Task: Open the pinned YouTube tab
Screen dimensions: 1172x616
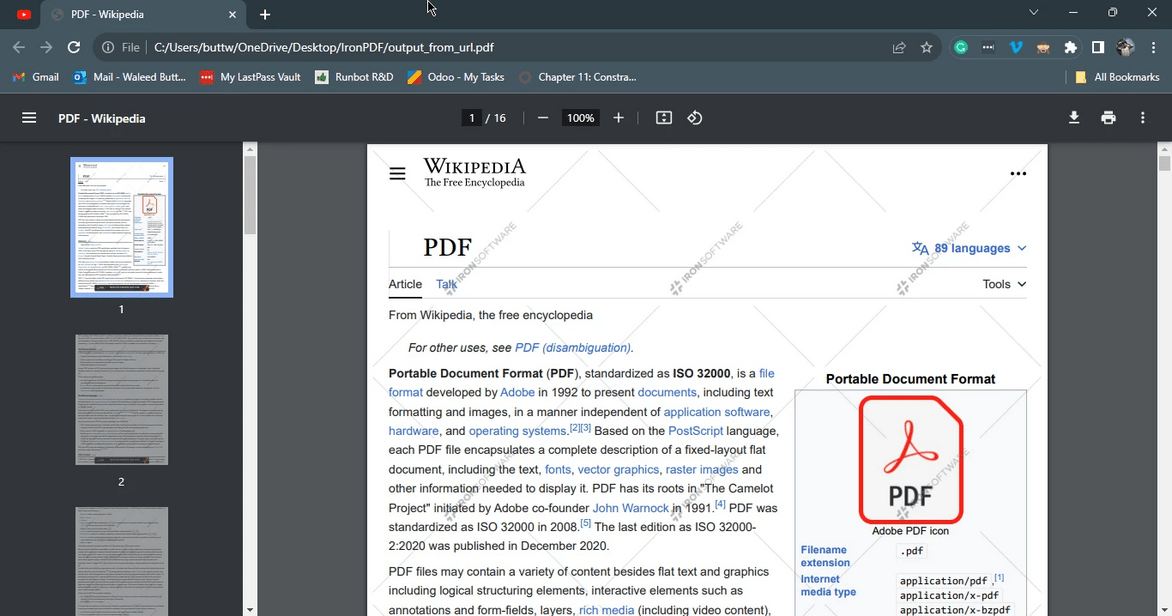Action: coord(24,14)
